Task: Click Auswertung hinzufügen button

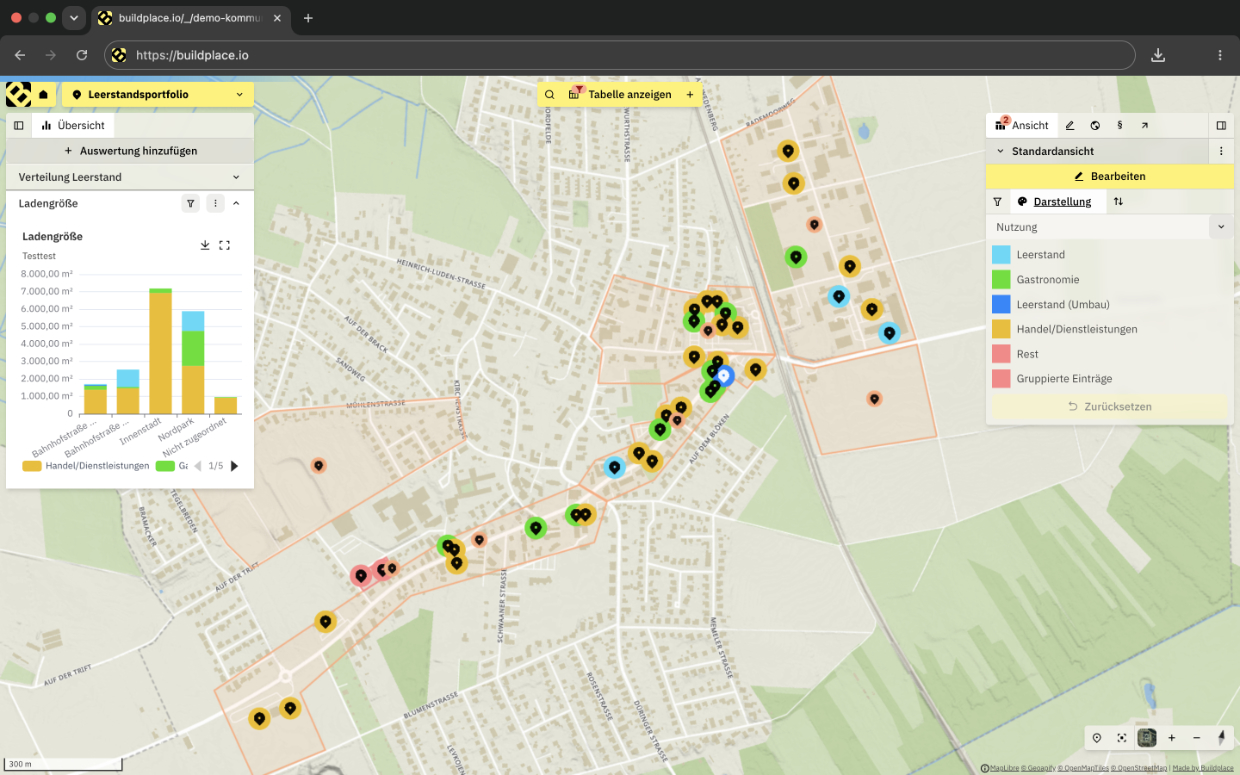Action: click(130, 151)
